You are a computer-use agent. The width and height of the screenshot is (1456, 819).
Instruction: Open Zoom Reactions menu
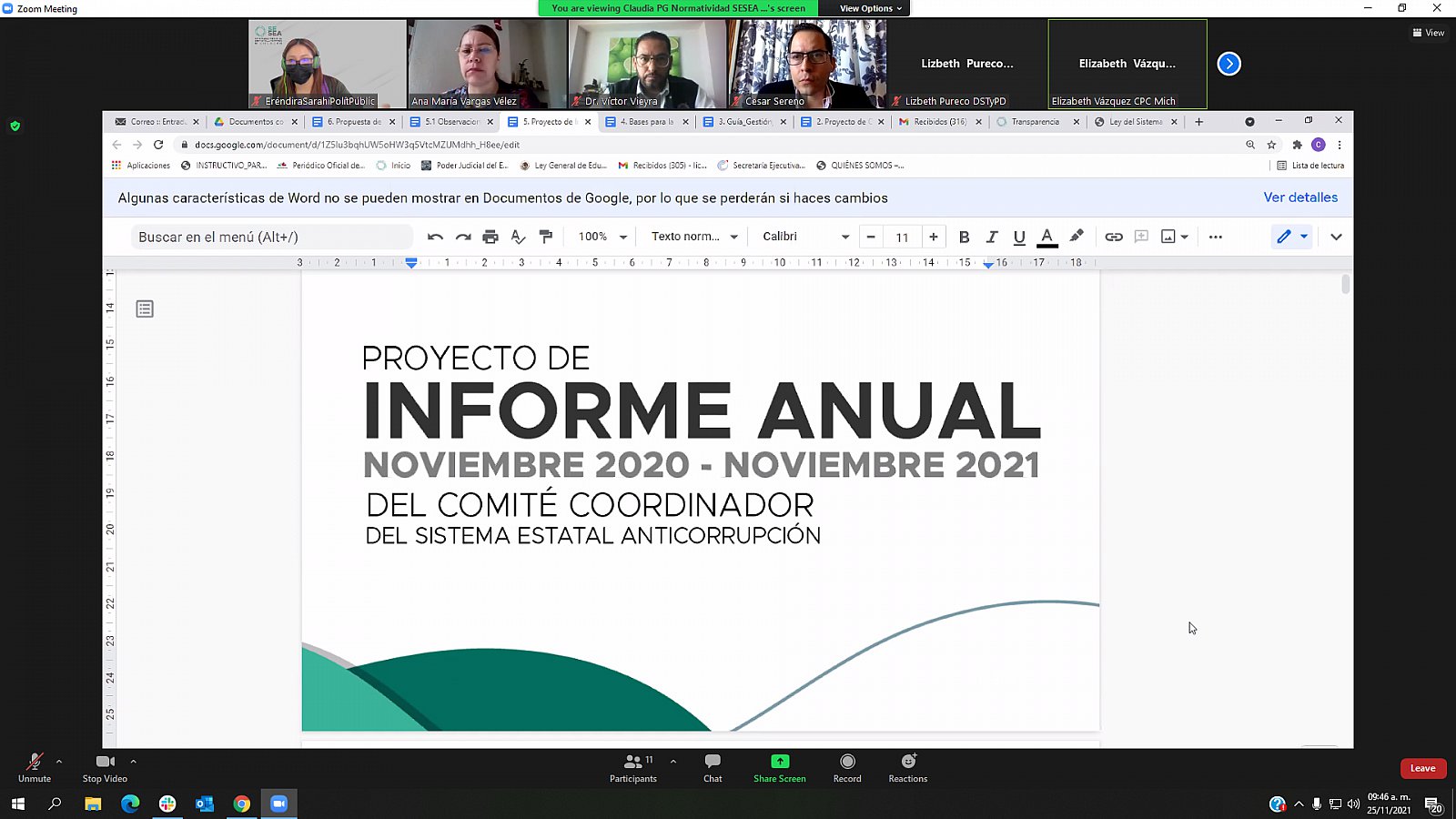(907, 767)
